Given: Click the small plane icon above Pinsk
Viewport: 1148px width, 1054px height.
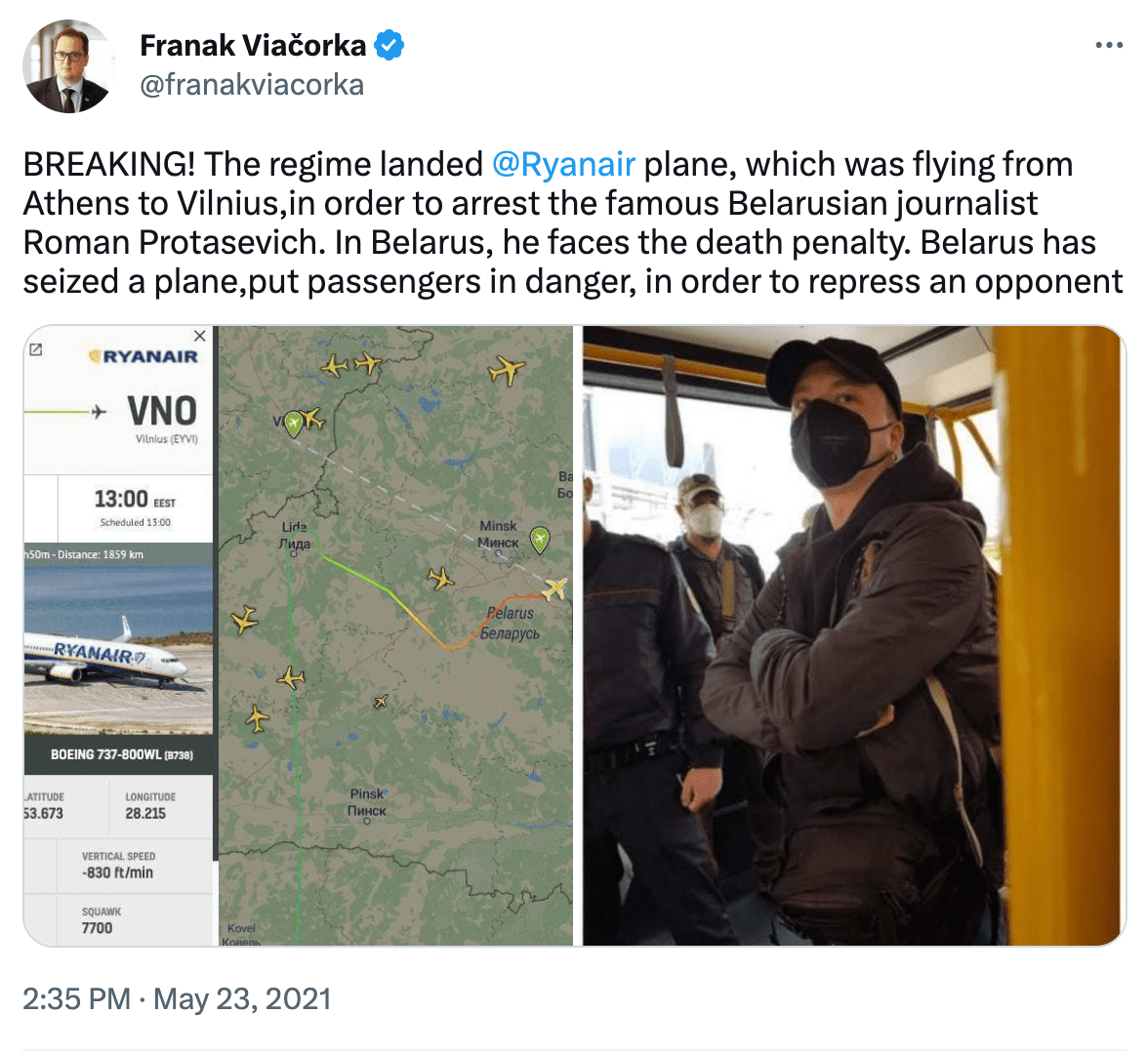Looking at the screenshot, I should pyautogui.click(x=380, y=702).
